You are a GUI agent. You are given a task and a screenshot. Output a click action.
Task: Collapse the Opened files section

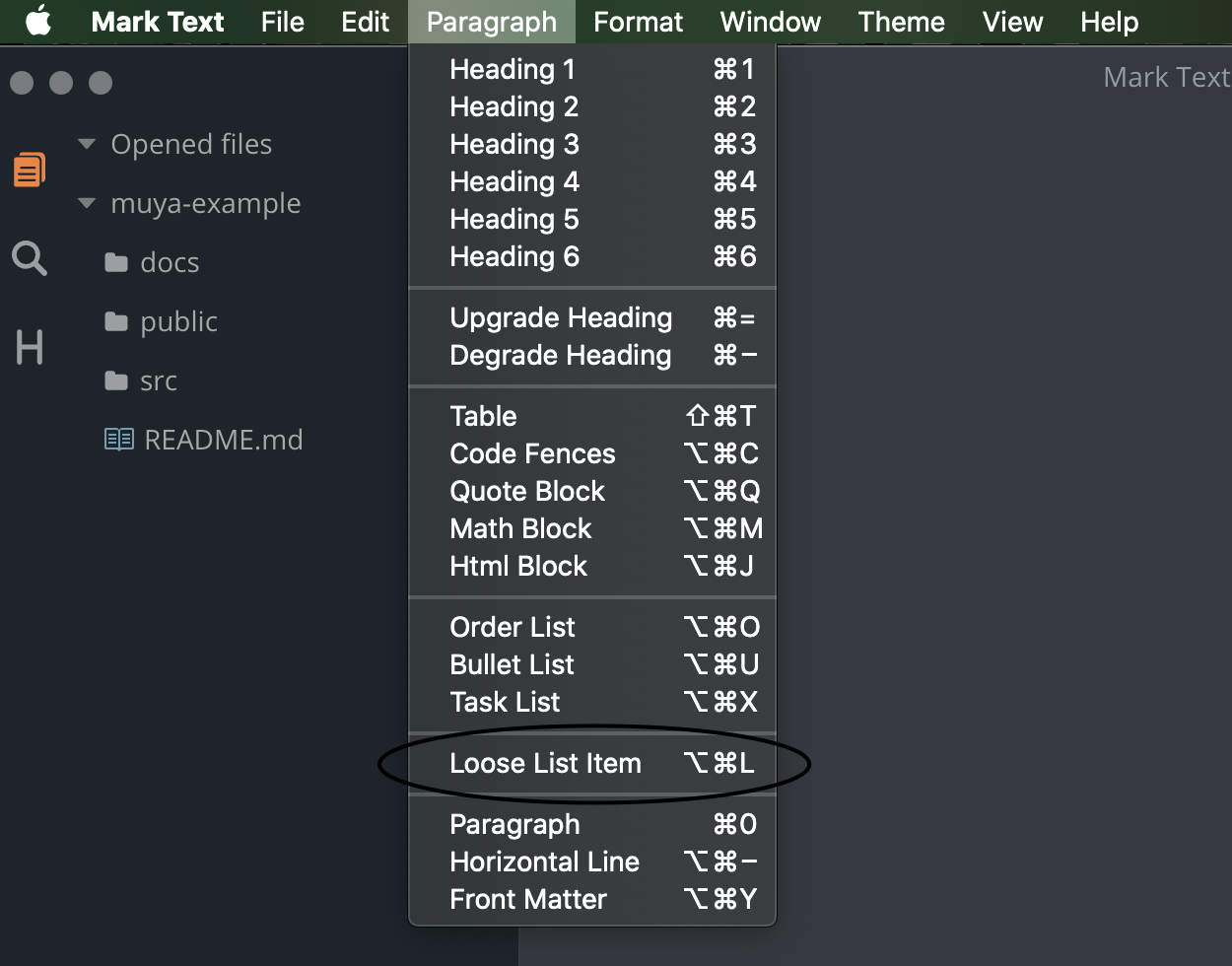coord(85,144)
